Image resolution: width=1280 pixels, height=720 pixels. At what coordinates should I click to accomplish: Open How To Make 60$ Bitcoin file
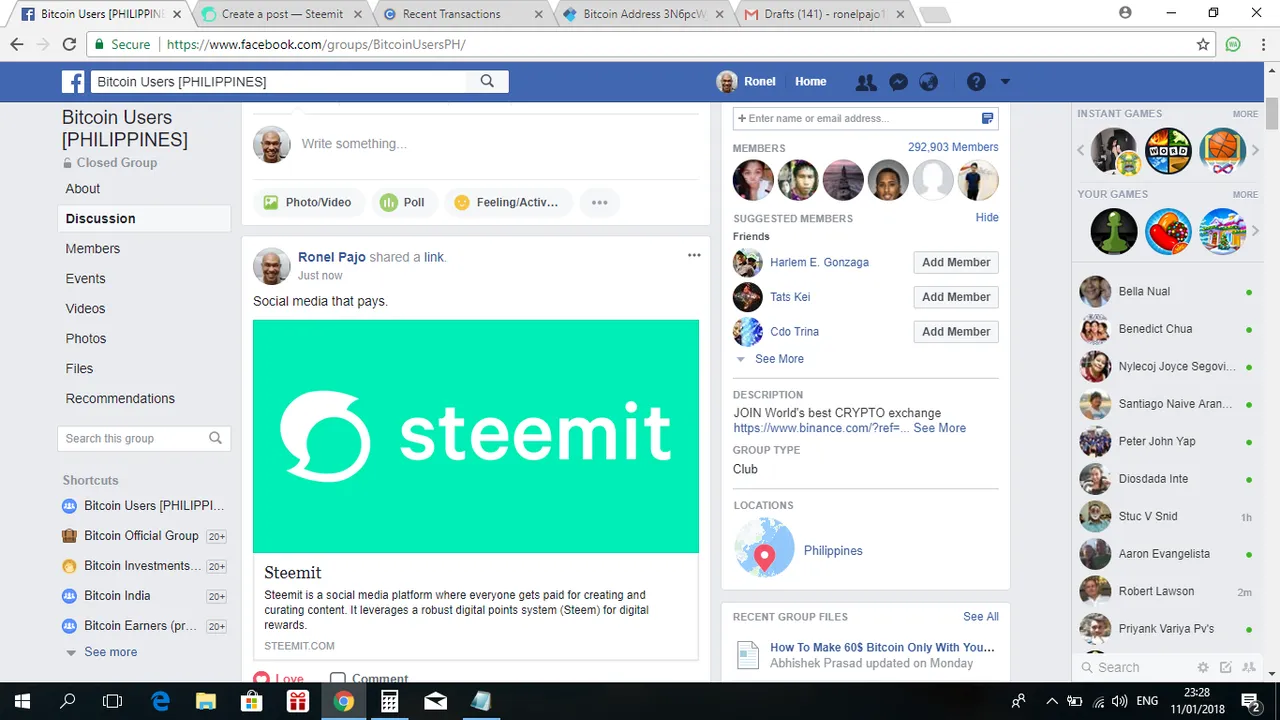coord(882,647)
